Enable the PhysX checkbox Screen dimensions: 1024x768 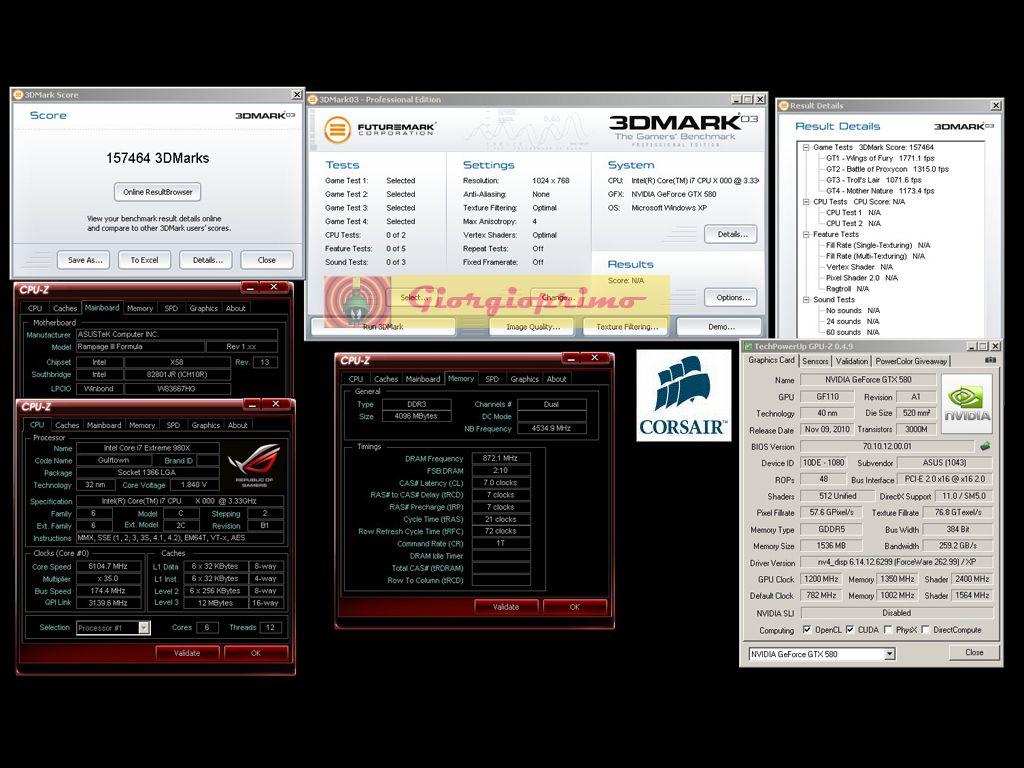(888, 630)
